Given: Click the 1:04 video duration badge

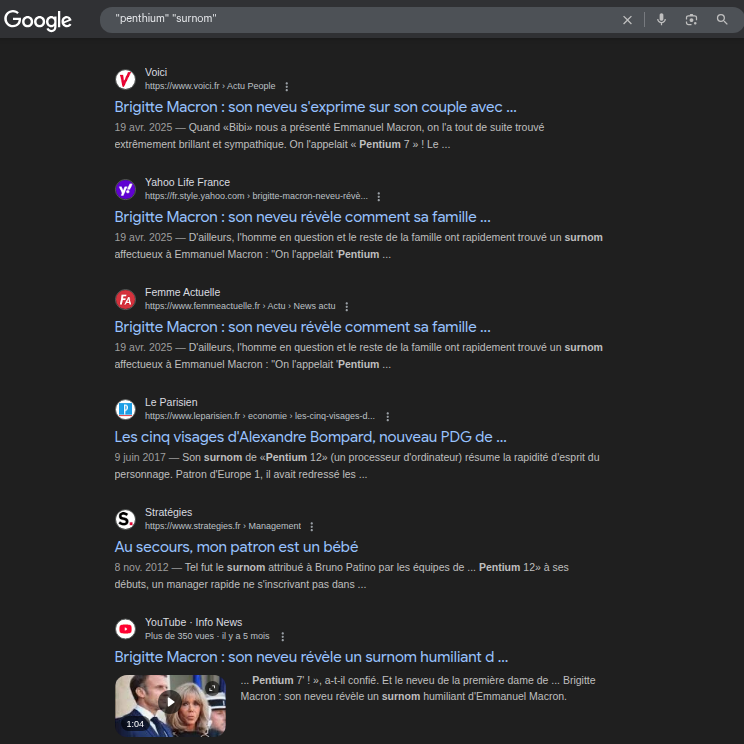Looking at the screenshot, I should [x=135, y=724].
